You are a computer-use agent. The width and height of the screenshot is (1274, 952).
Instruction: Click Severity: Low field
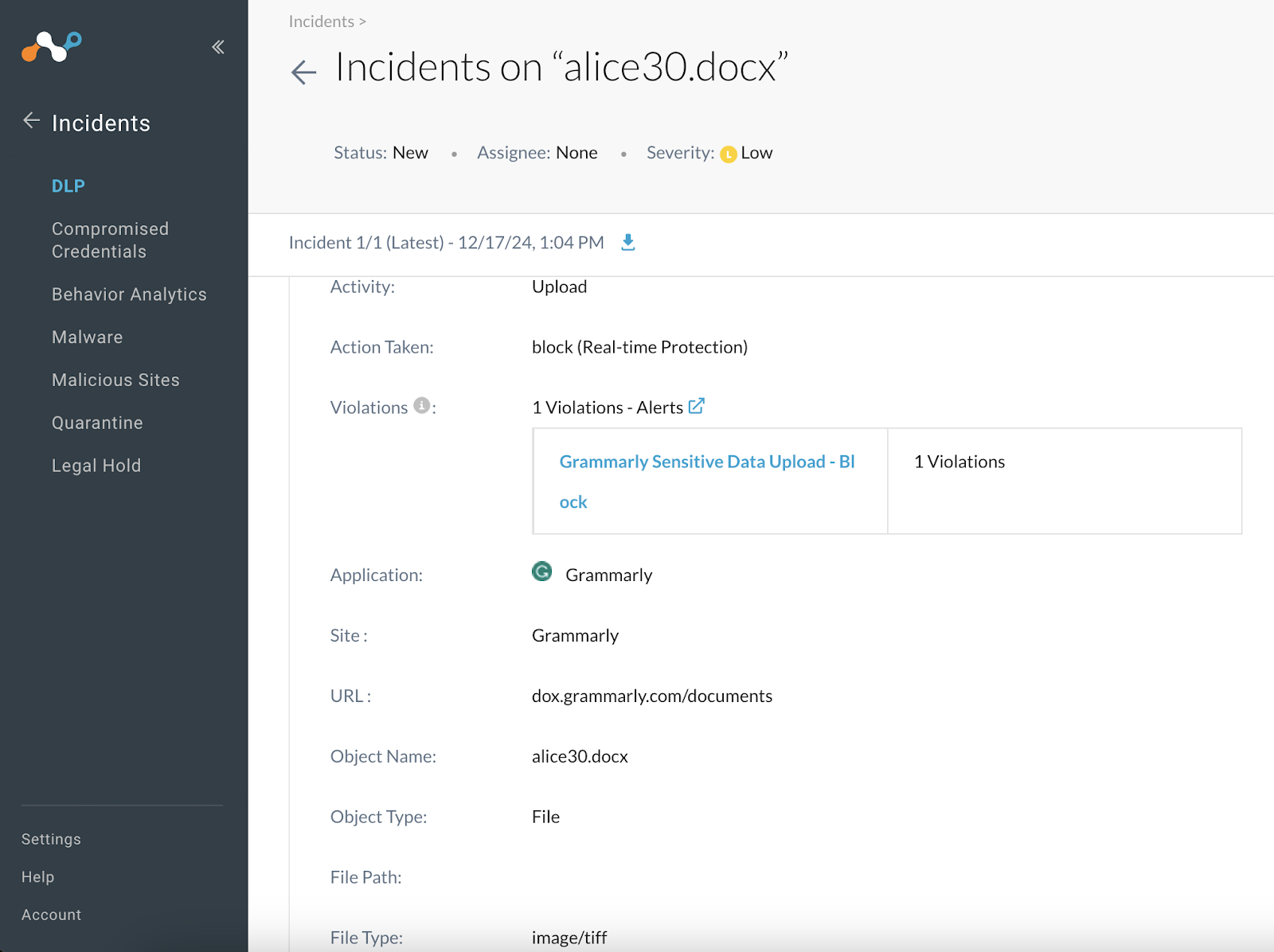709,153
